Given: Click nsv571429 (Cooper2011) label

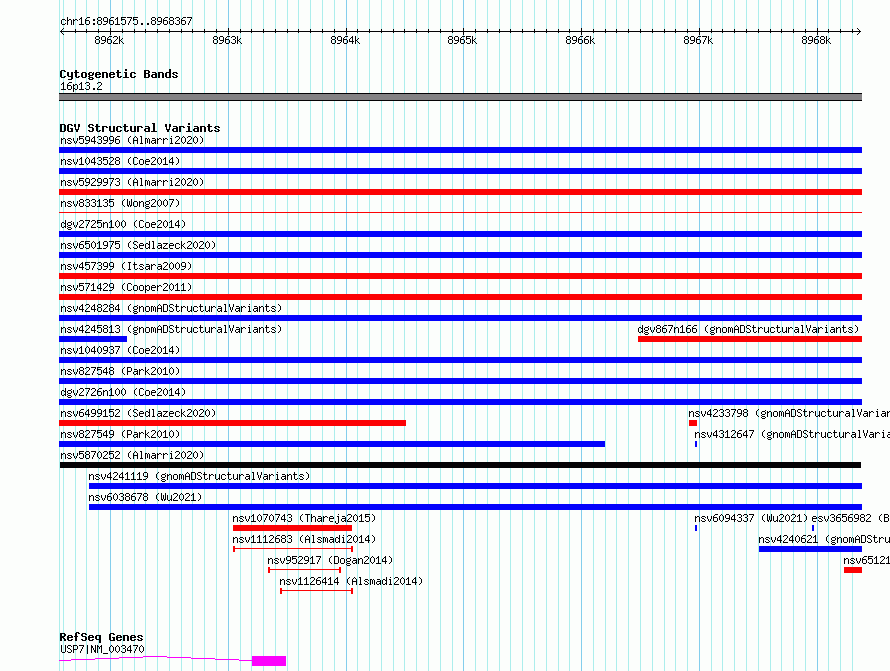Looking at the screenshot, I should 126,287.
